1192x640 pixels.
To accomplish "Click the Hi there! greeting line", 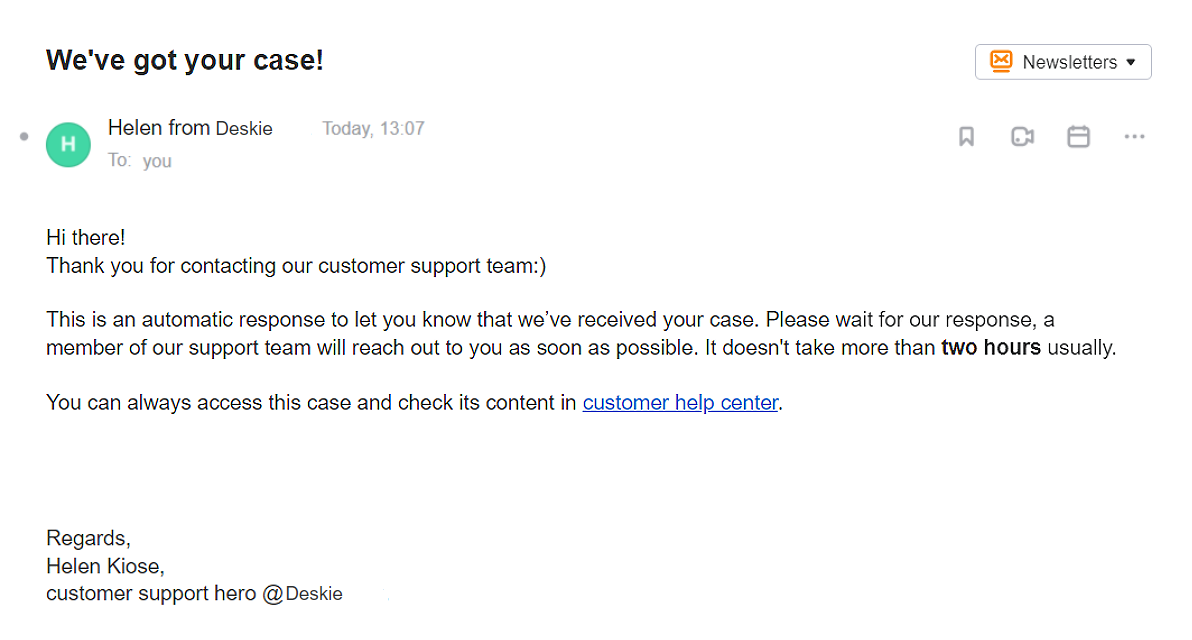I will (86, 238).
